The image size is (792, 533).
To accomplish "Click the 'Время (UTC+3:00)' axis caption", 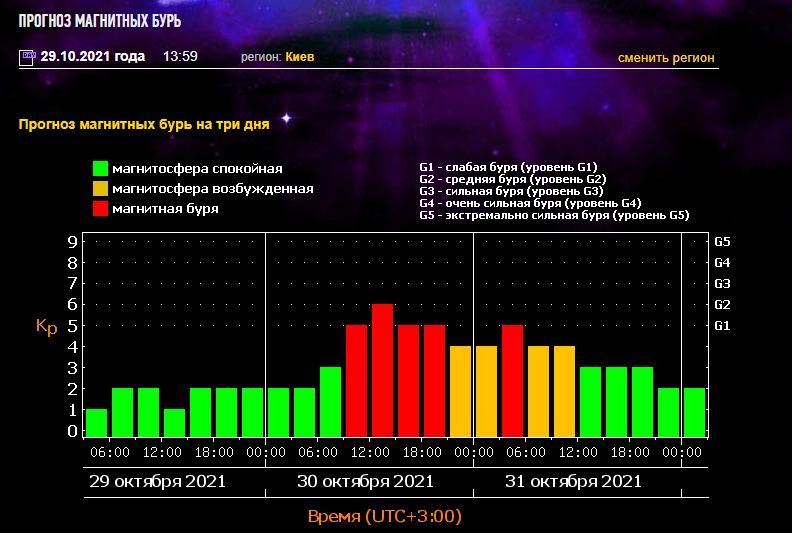I will click(384, 516).
